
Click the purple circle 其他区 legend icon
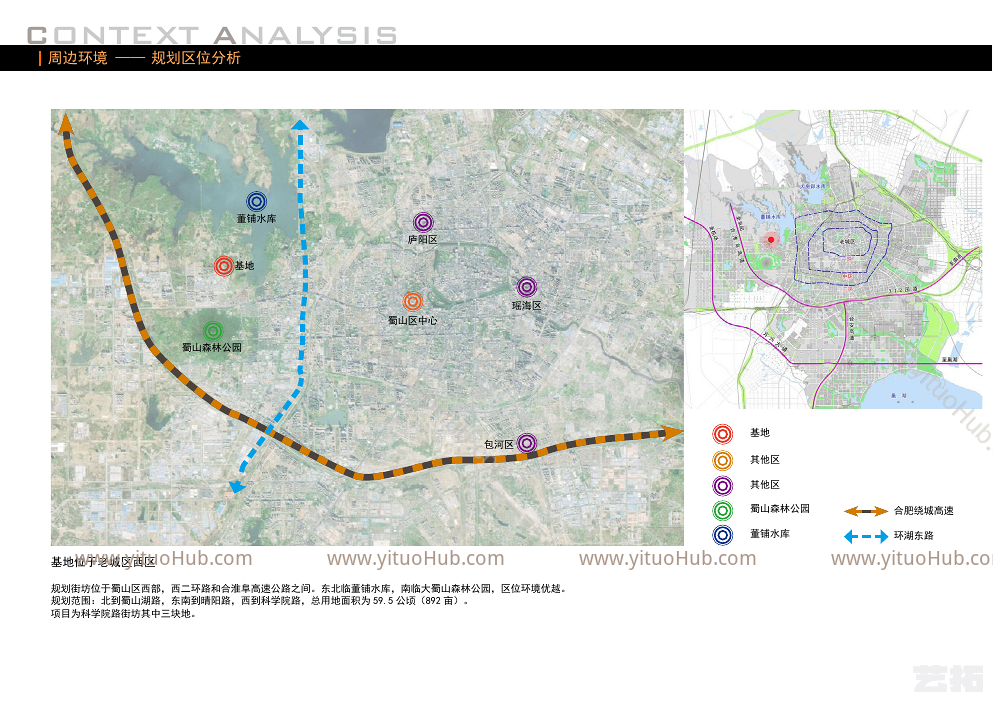723,486
